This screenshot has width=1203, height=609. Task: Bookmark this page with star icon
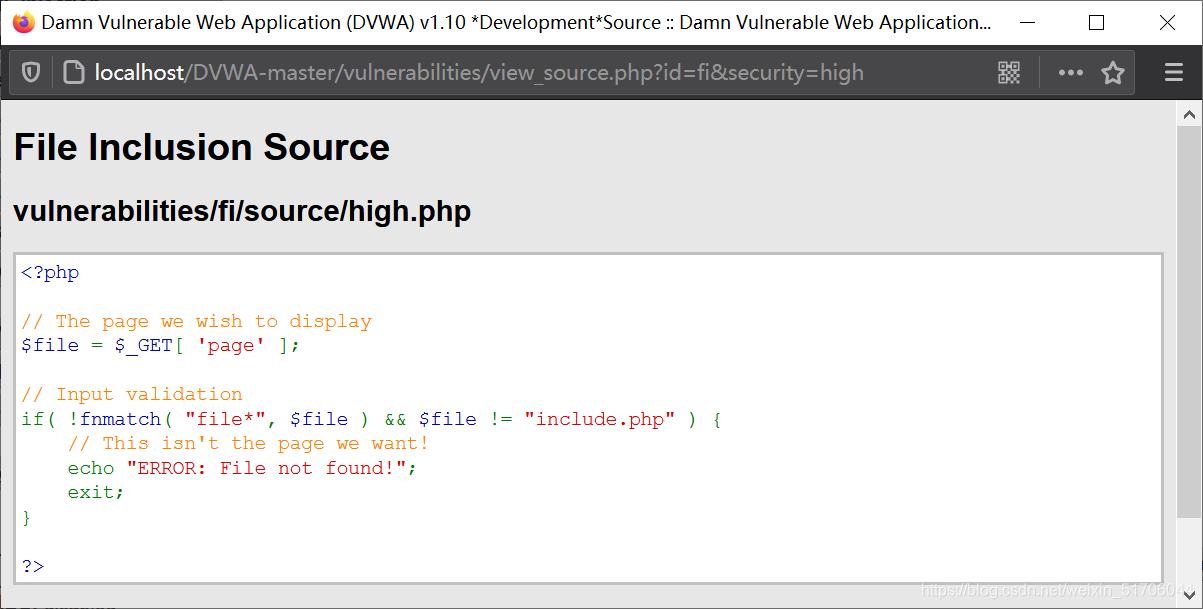click(1113, 72)
